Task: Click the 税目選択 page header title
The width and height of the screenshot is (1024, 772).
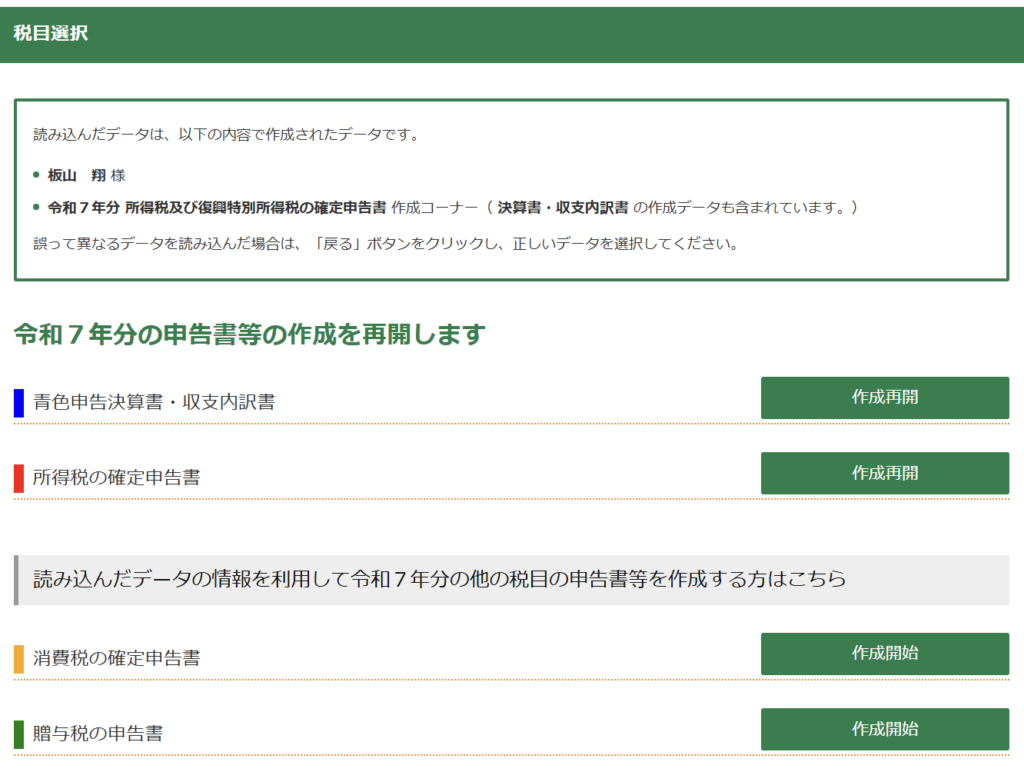Action: tap(51, 34)
